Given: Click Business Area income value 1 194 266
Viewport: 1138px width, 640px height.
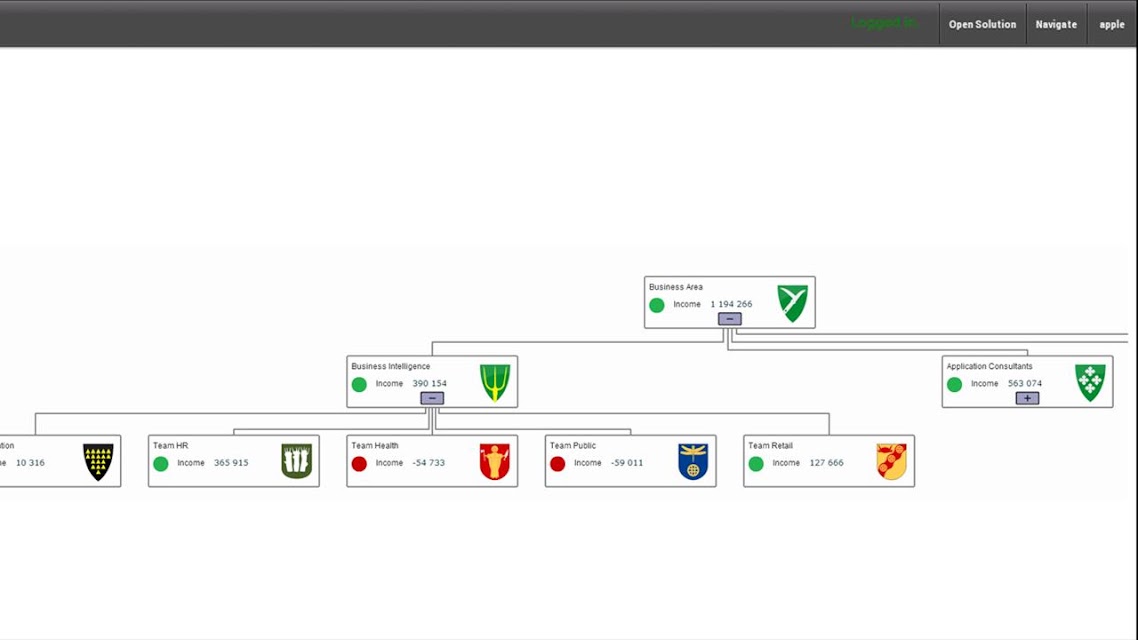Looking at the screenshot, I should click(731, 304).
